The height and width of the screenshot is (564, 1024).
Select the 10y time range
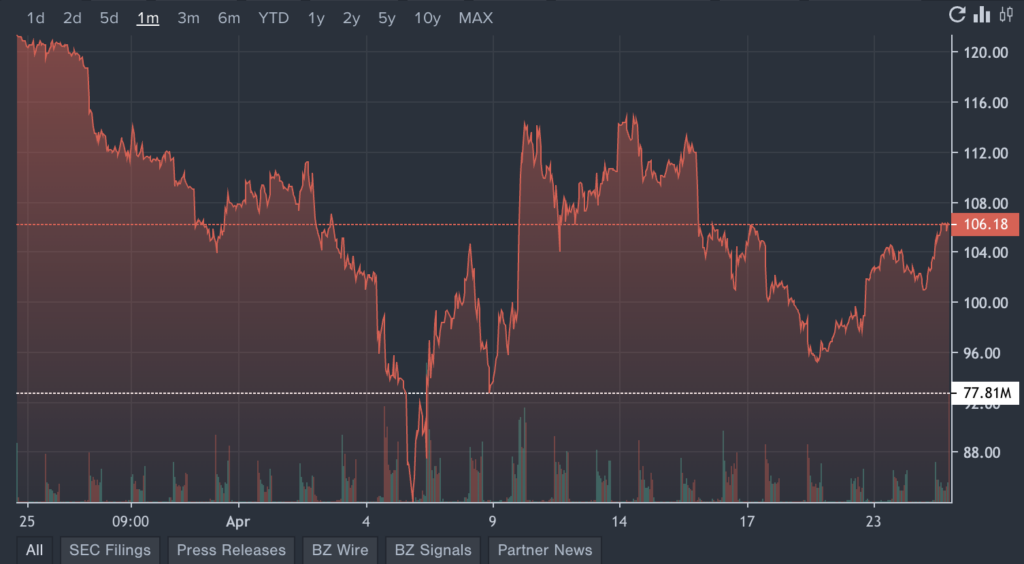[427, 18]
